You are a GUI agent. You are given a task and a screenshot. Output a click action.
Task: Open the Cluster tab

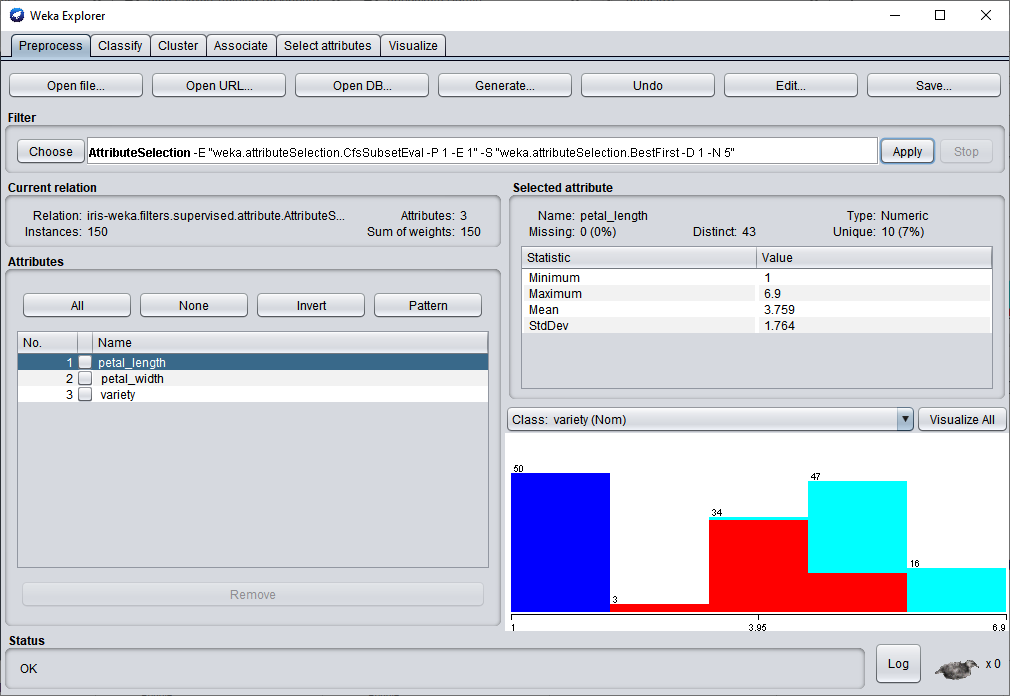[178, 46]
